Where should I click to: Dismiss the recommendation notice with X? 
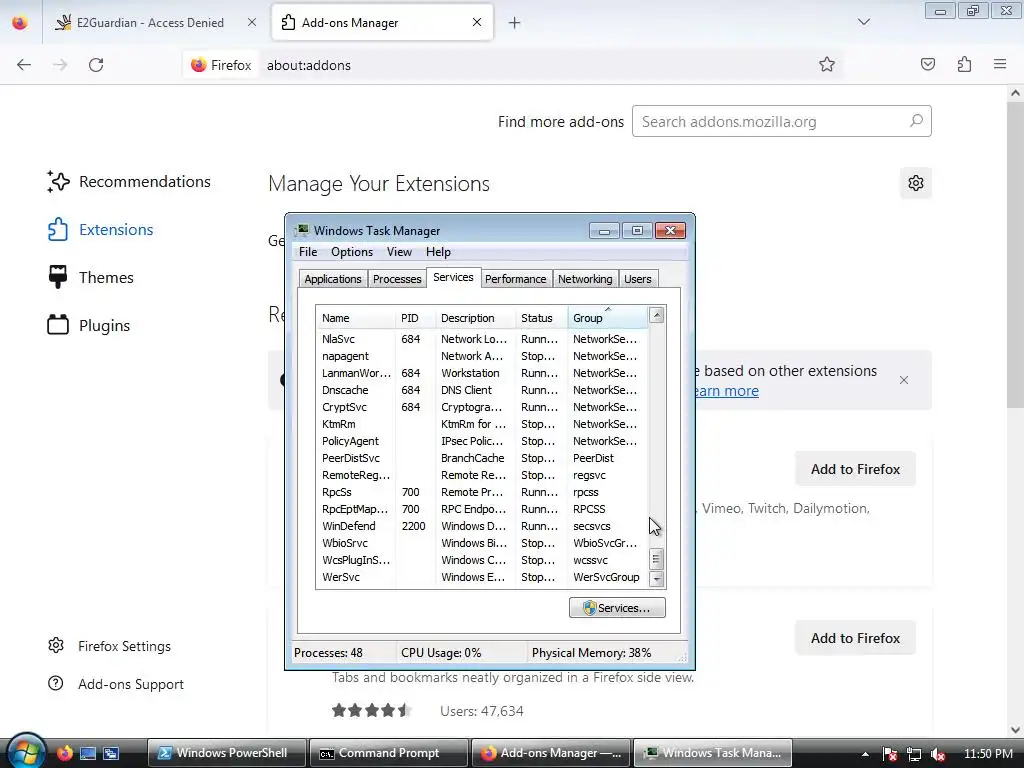tap(904, 380)
